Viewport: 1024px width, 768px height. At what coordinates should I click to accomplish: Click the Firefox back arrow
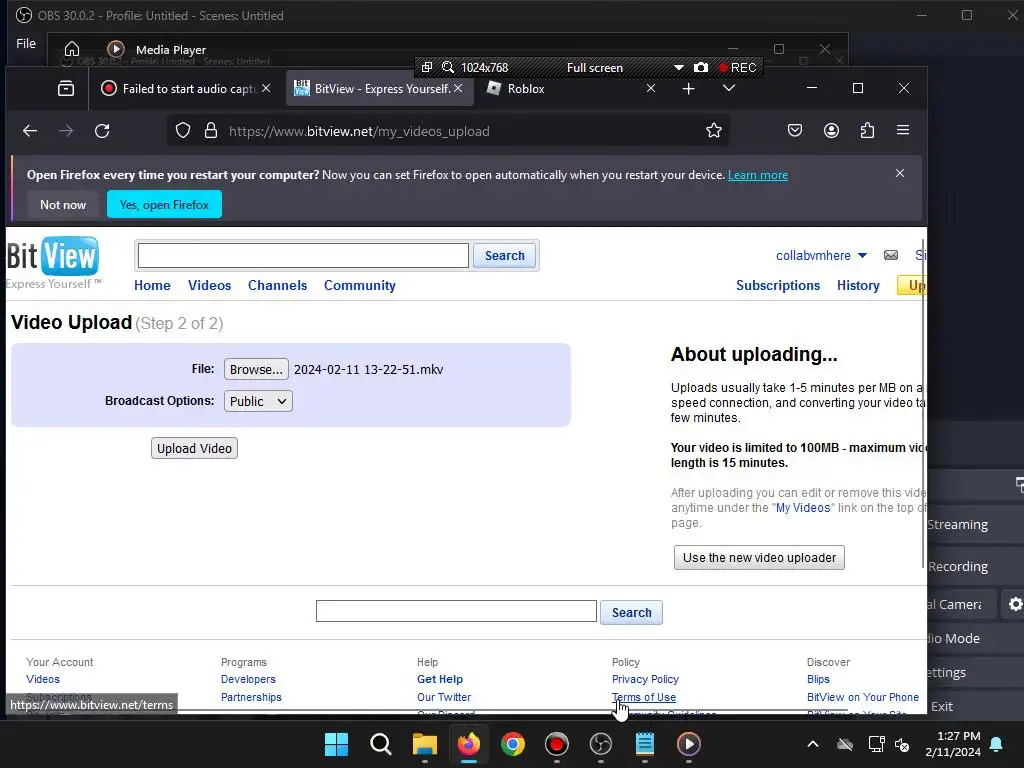30,131
